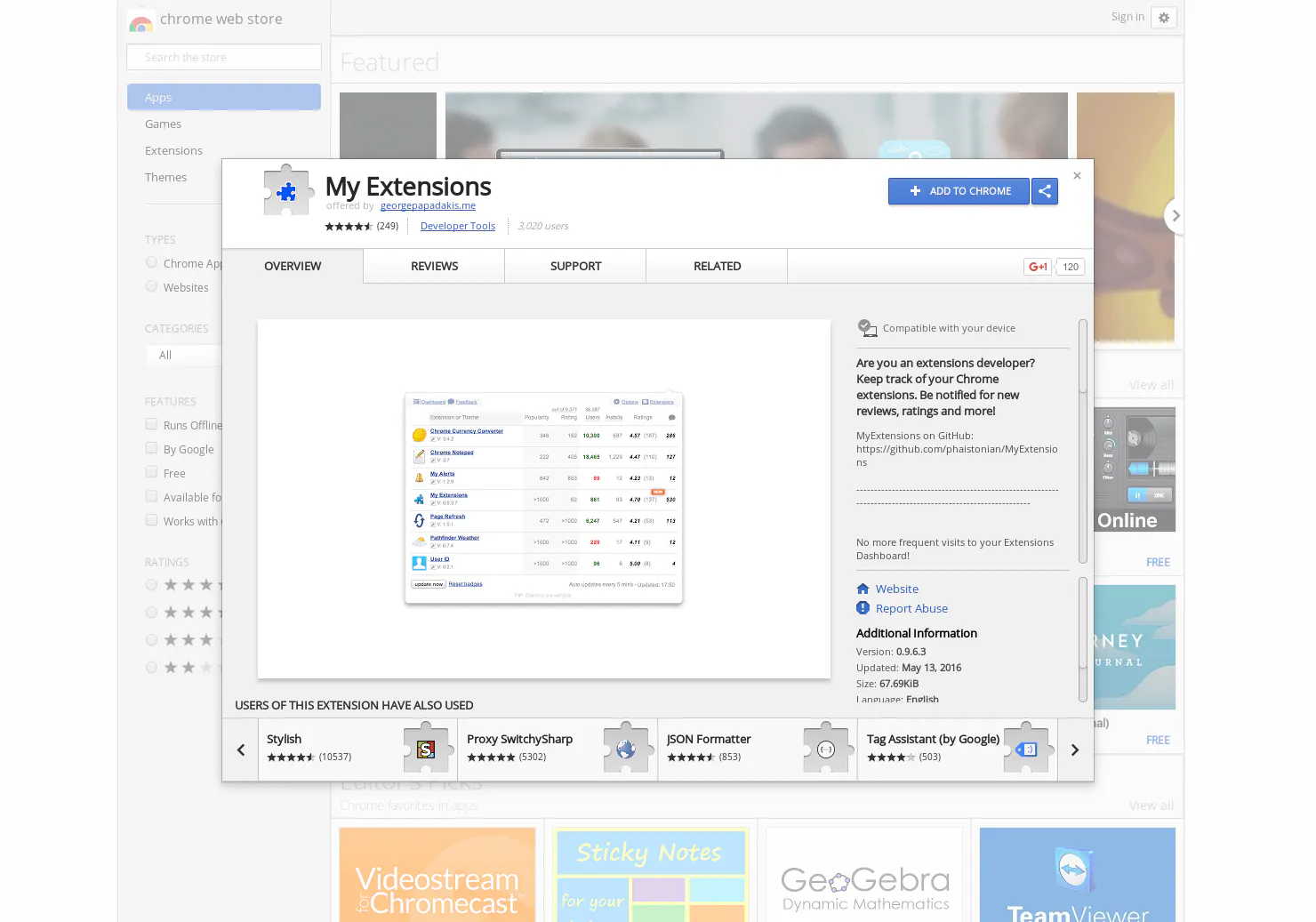Enable the Works with checkbox
The image size is (1316, 922).
(151, 520)
